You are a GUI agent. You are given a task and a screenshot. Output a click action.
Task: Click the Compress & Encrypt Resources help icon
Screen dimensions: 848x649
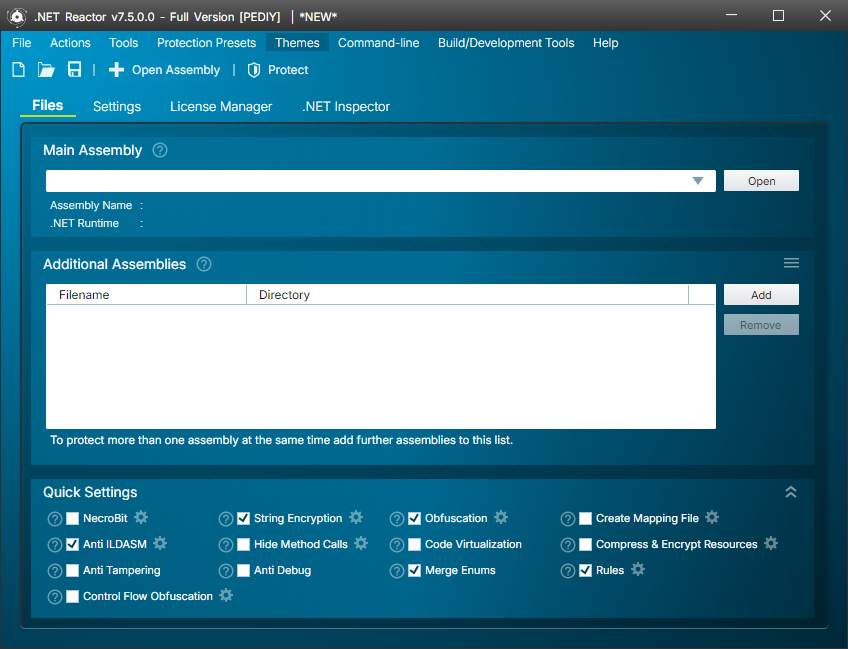point(567,544)
